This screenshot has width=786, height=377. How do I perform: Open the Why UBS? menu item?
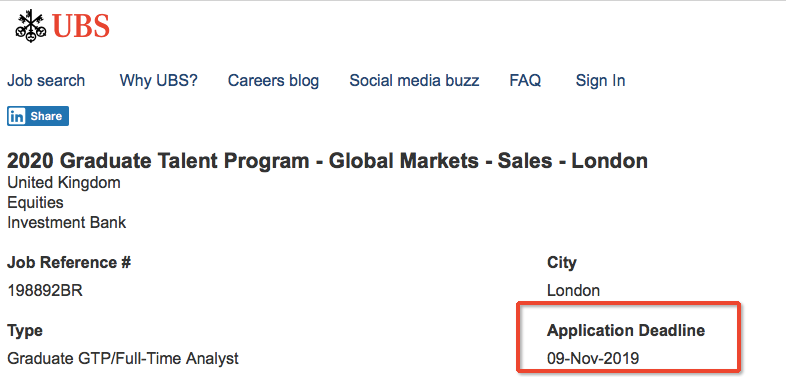click(158, 81)
